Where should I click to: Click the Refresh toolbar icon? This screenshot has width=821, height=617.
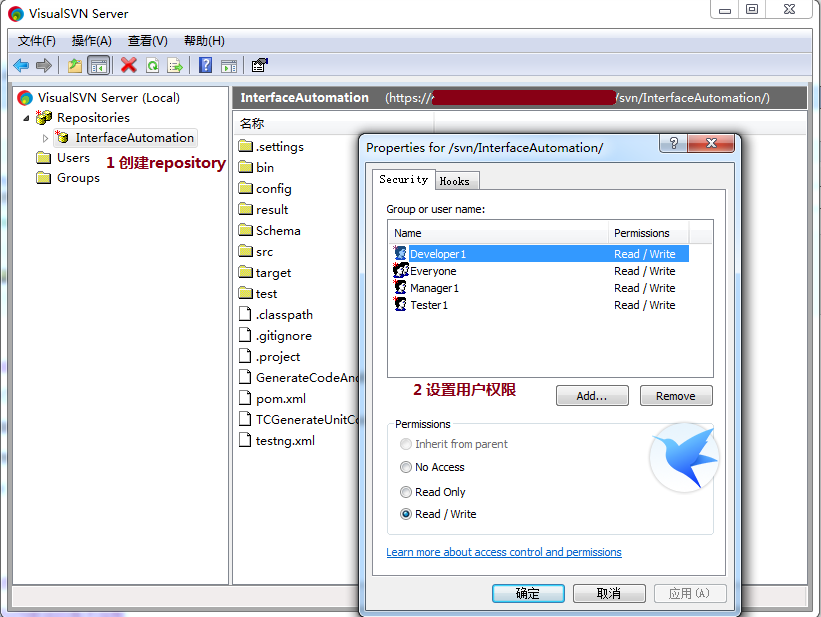[152, 65]
